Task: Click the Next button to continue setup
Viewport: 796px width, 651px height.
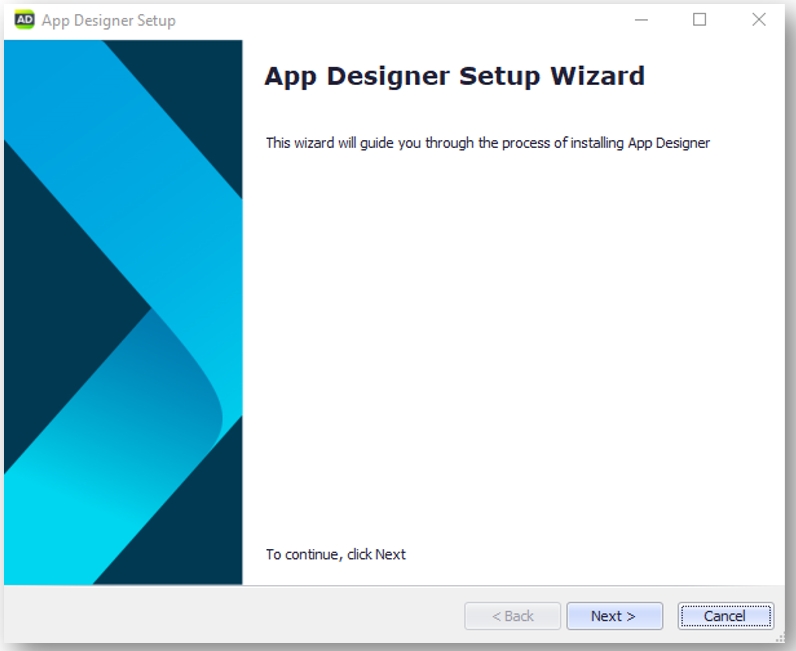Action: point(614,616)
